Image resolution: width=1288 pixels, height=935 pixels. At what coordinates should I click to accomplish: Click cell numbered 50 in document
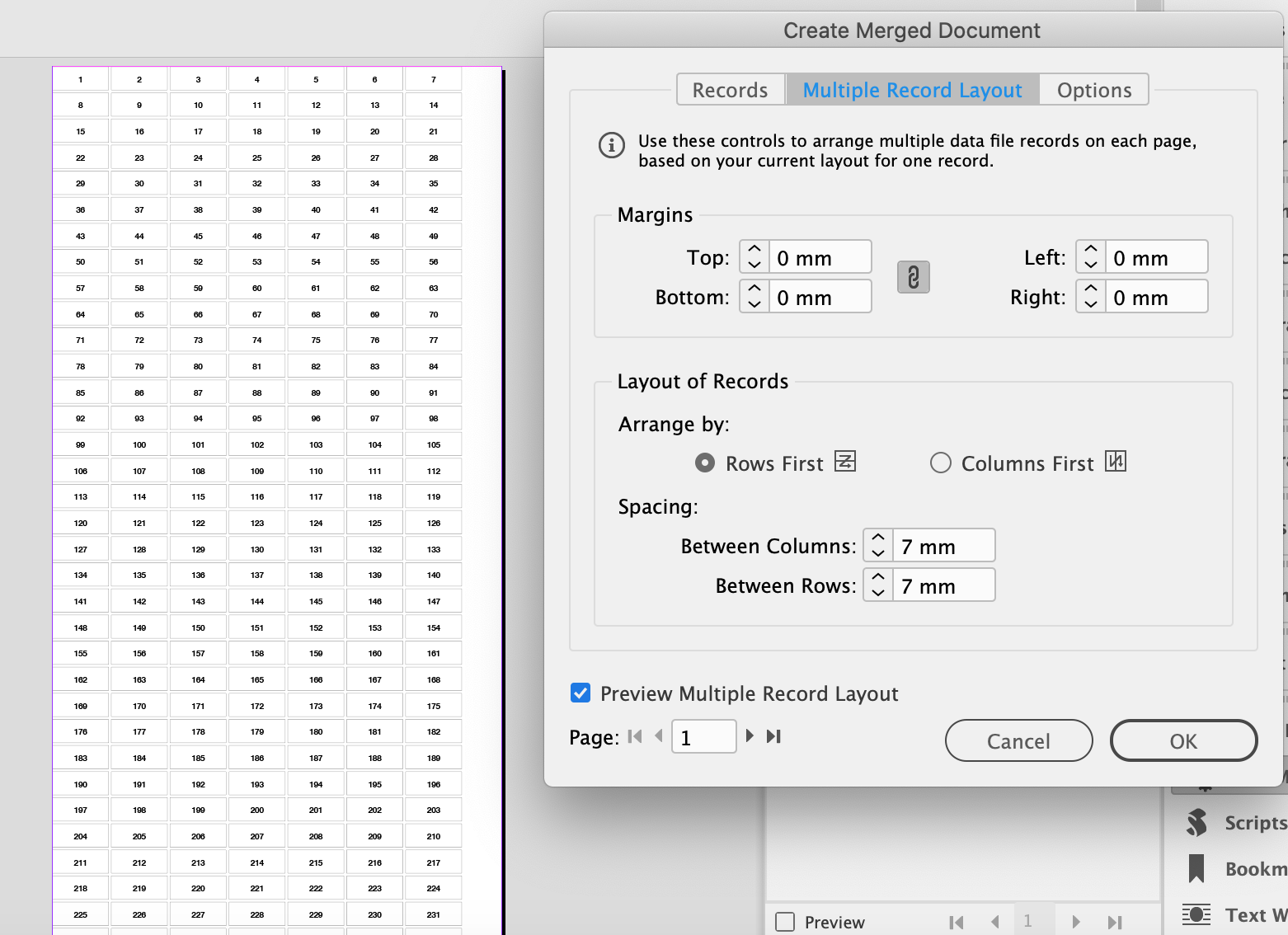coord(81,261)
